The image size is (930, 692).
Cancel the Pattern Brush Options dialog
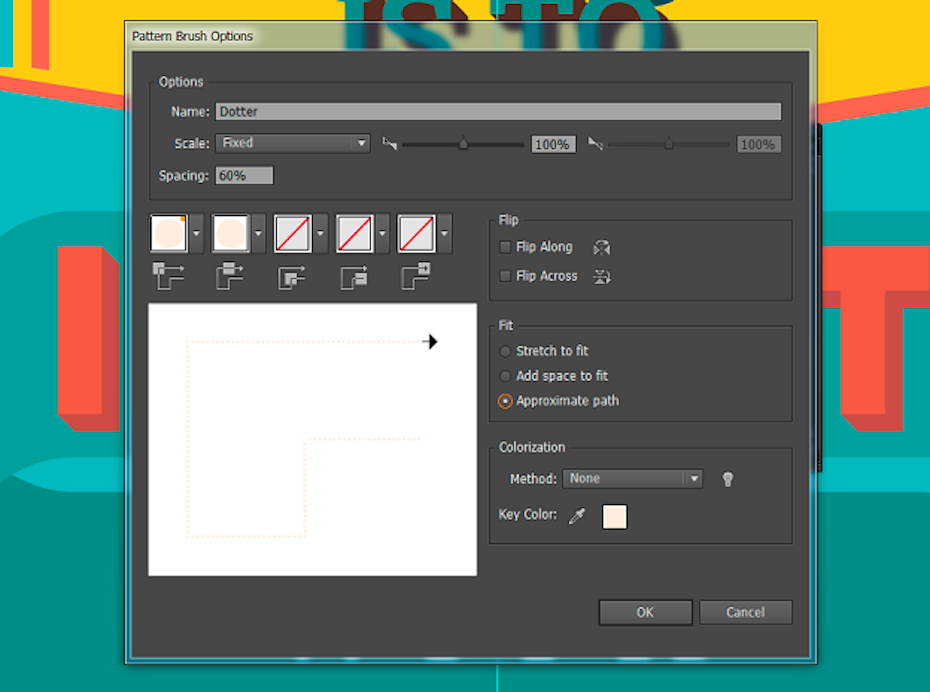tap(745, 612)
